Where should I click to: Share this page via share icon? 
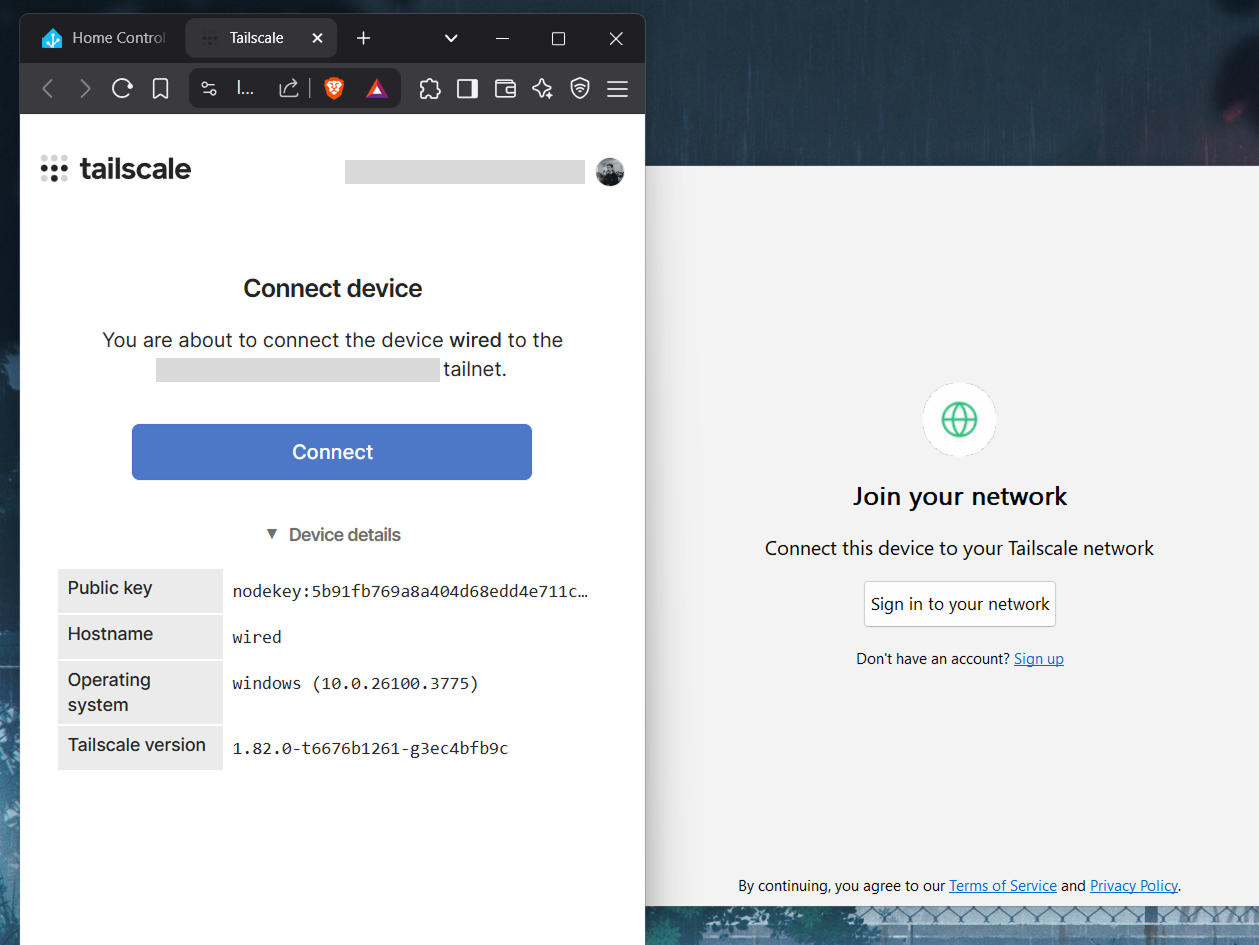coord(288,89)
